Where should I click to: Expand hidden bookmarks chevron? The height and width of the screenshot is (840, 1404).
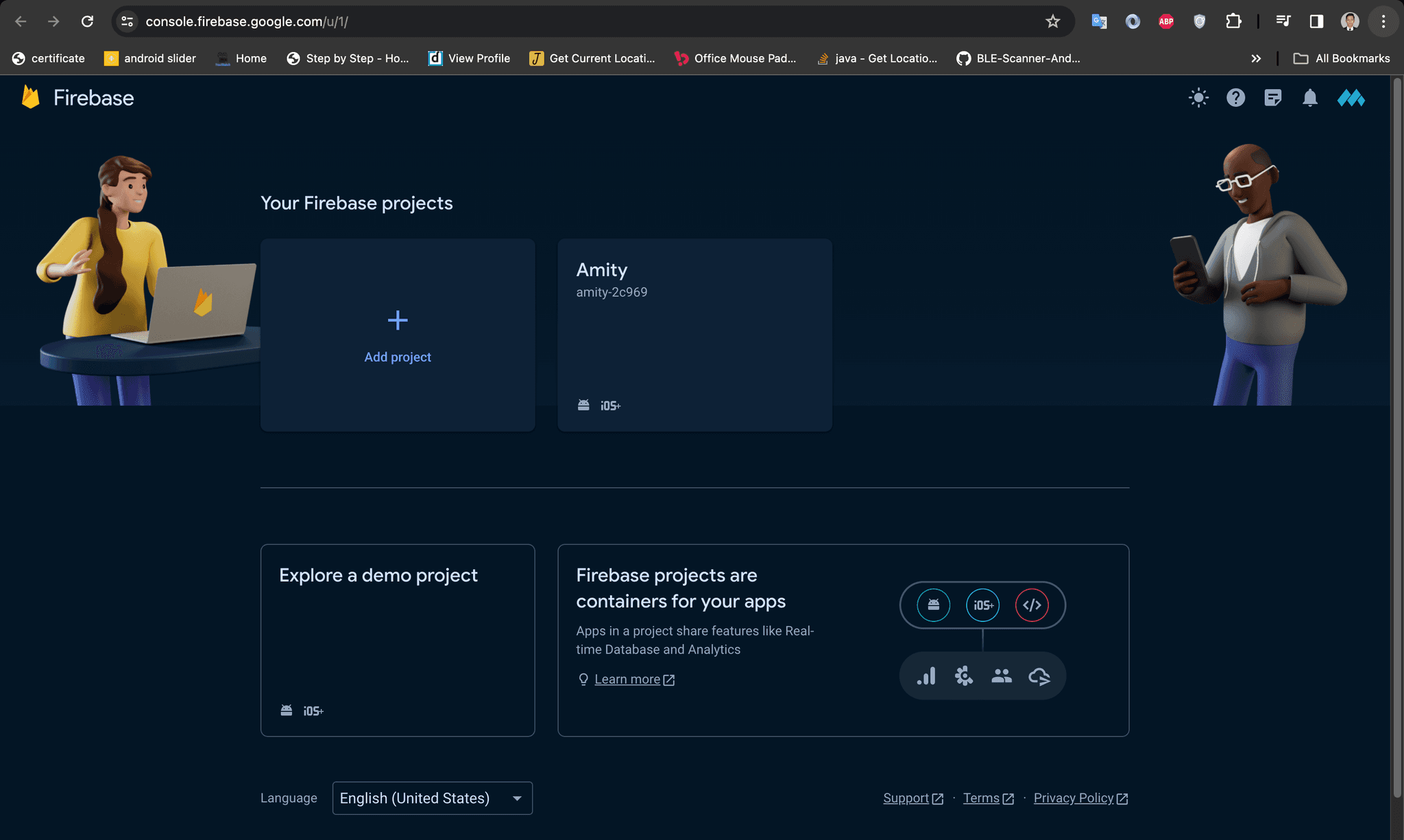(1256, 58)
